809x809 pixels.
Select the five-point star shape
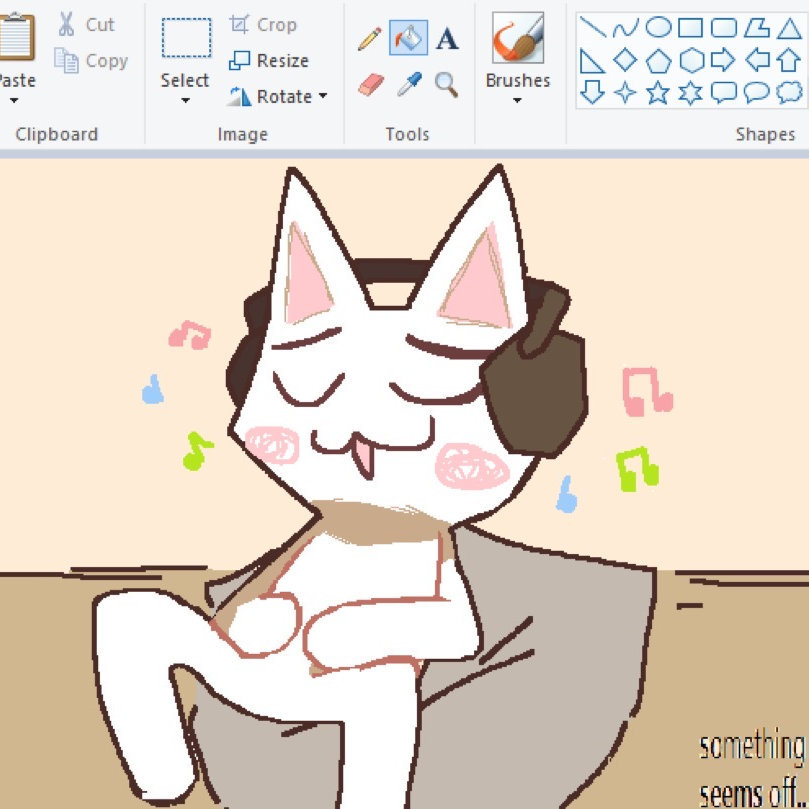click(657, 93)
